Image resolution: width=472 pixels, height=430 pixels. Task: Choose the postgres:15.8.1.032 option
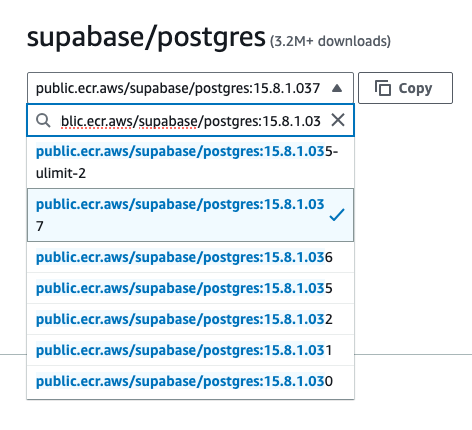190,319
